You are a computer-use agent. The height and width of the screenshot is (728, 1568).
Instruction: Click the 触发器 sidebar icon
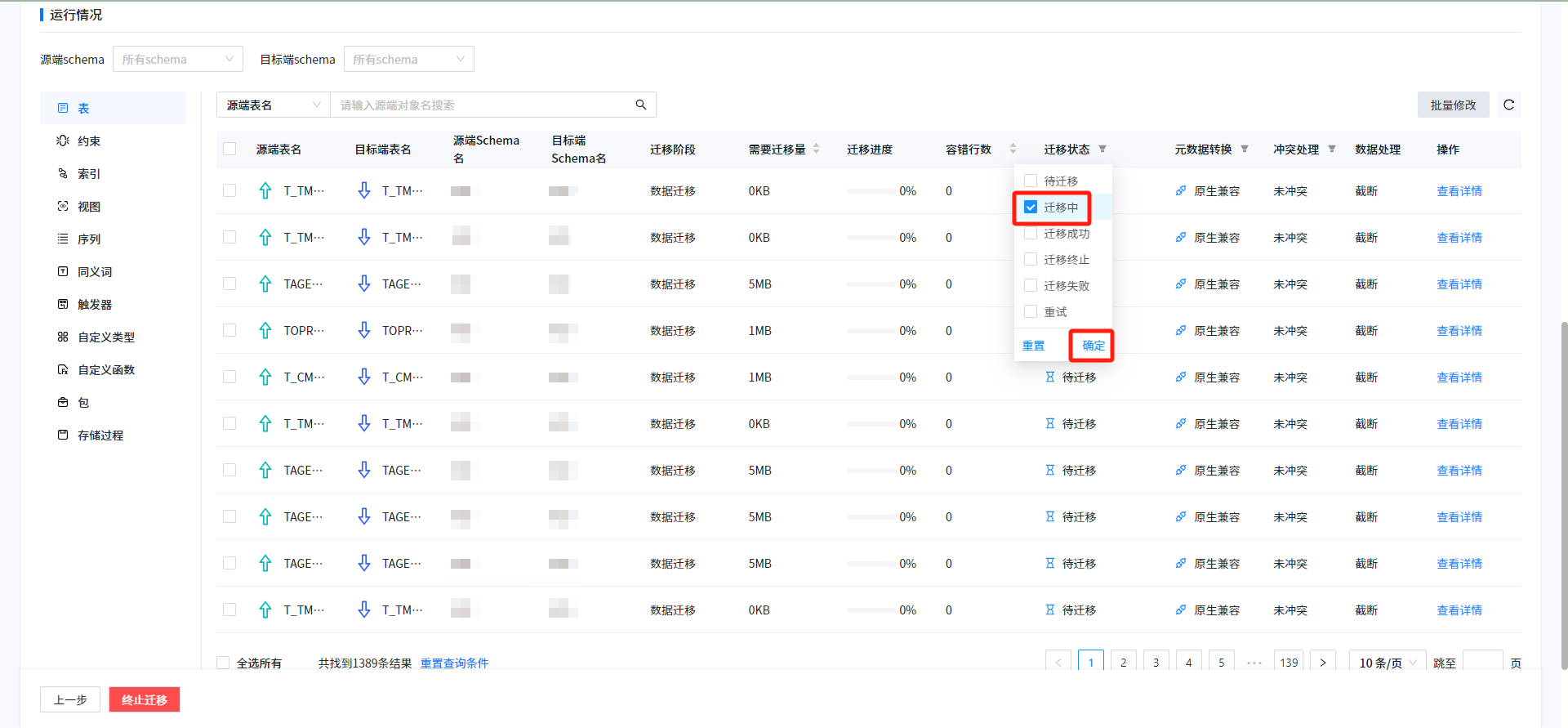click(x=63, y=304)
